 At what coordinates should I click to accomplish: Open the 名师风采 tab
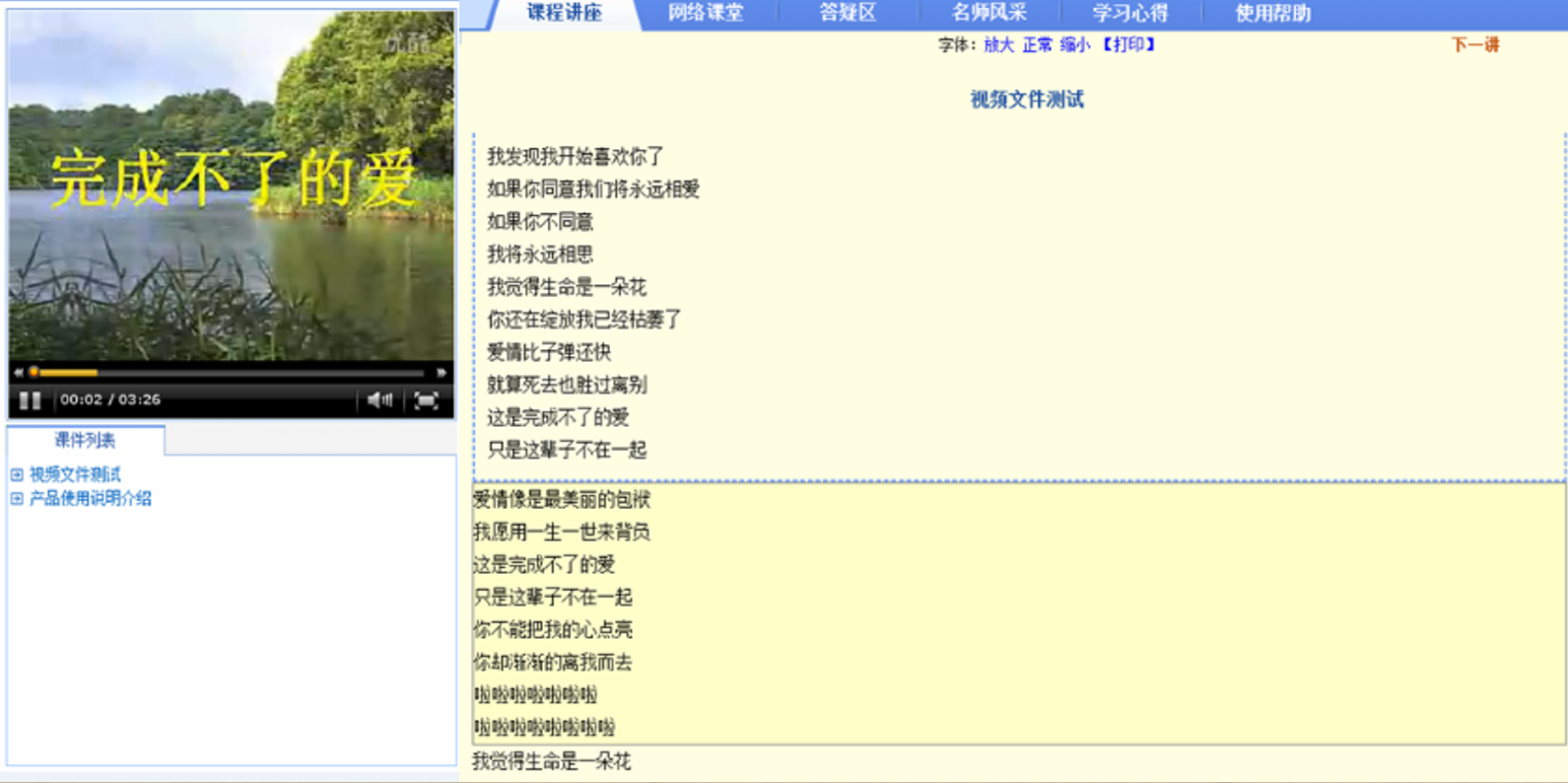(x=989, y=14)
